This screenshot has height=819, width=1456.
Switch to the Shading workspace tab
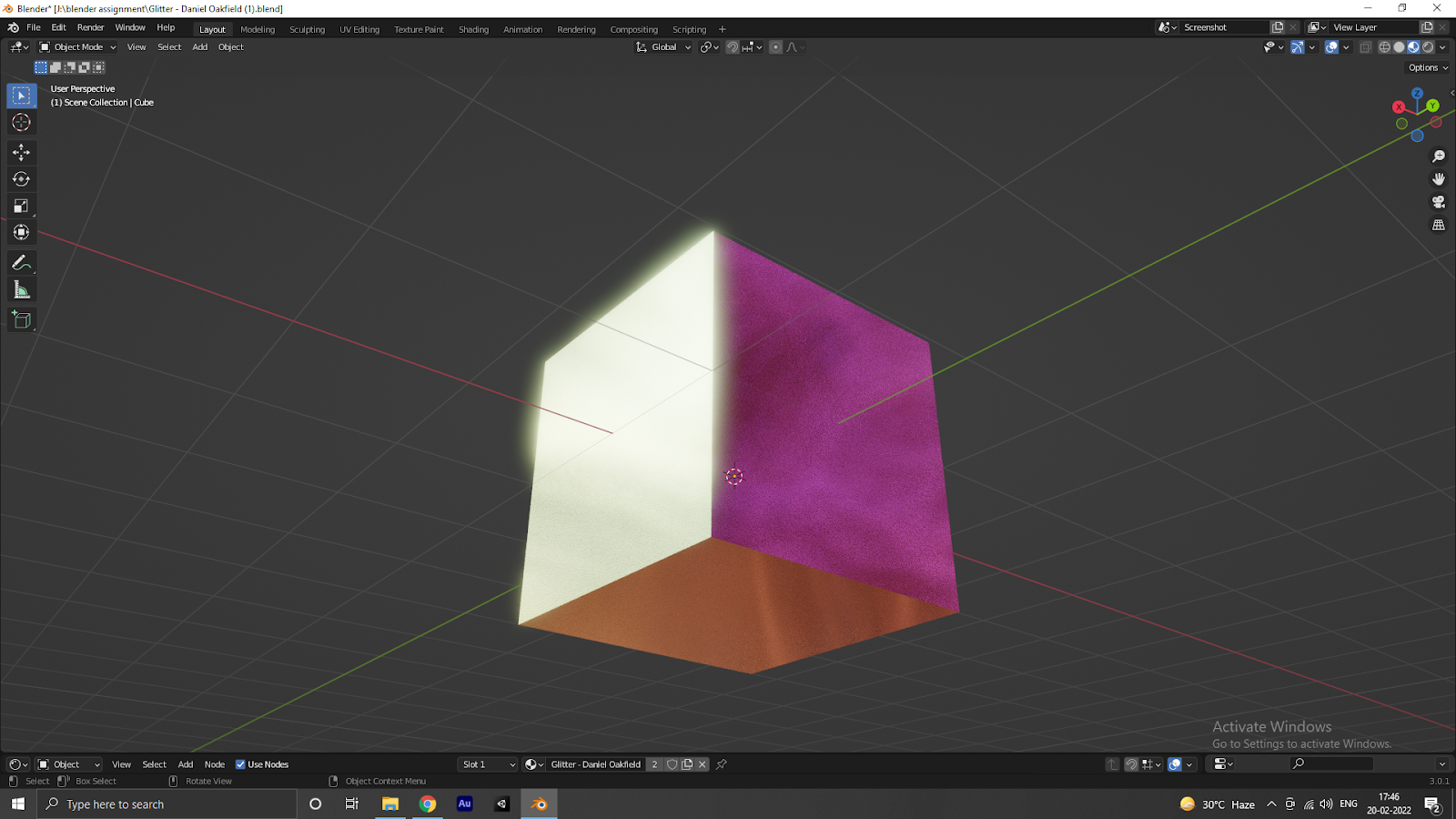[x=473, y=29]
